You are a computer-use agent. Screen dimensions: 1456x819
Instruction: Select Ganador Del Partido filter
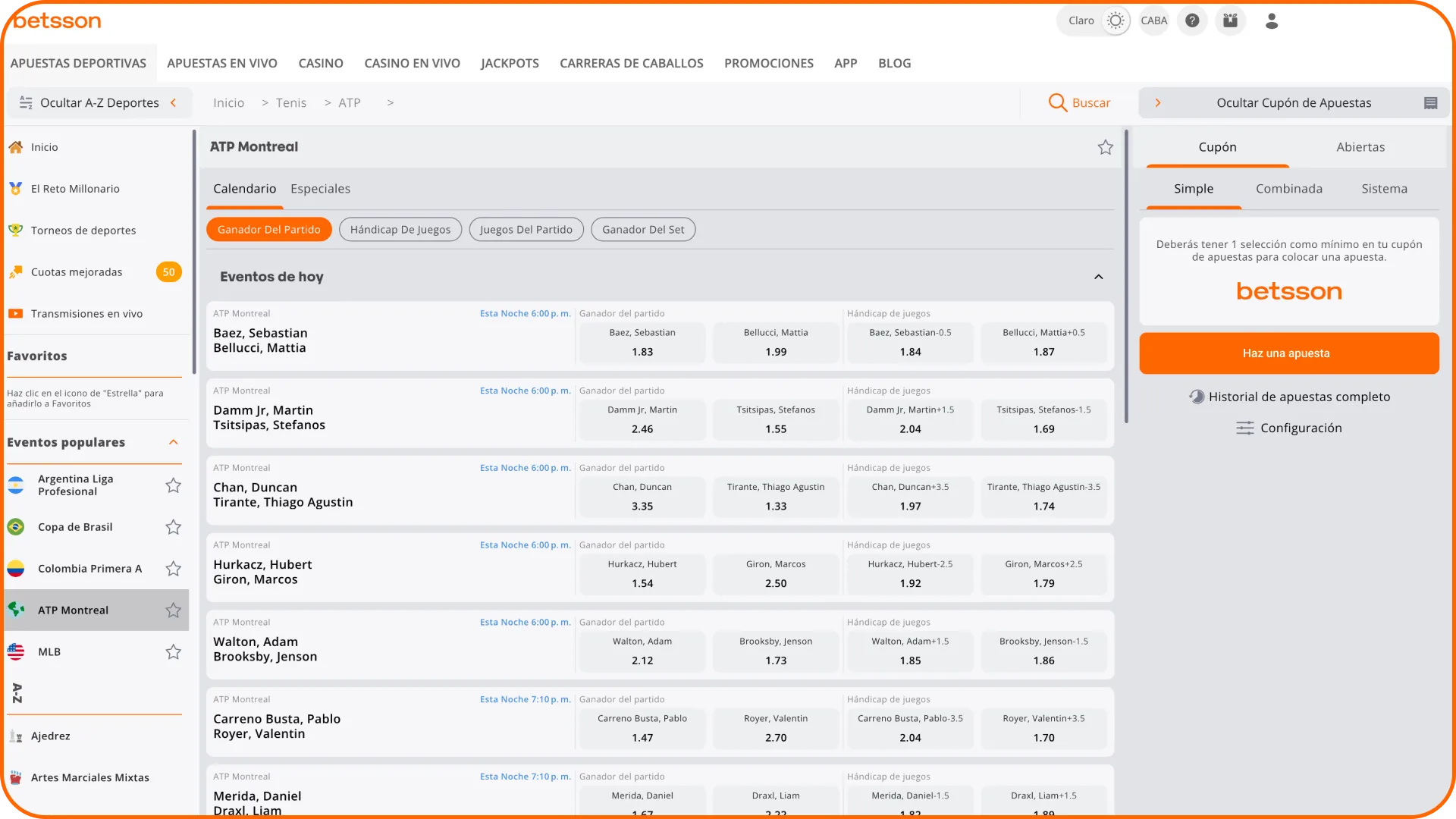[x=268, y=230]
